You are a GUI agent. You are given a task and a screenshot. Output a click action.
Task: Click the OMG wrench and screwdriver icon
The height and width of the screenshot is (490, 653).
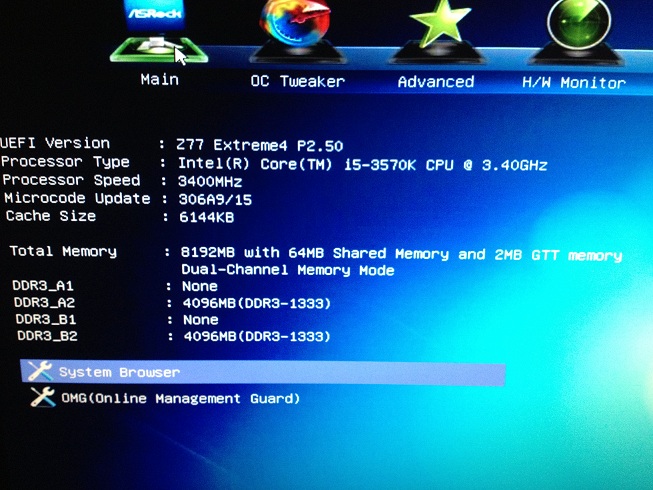click(42, 397)
